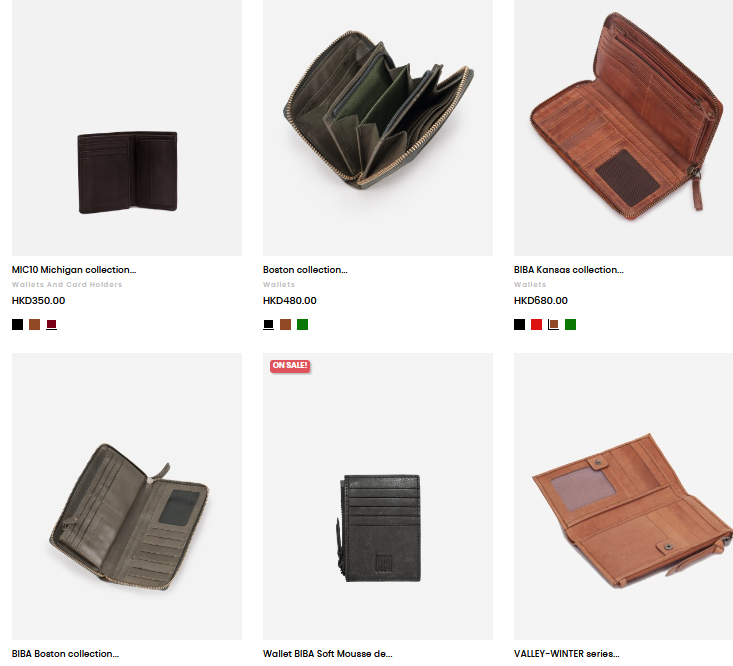This screenshot has height=666, width=733.
Task: Pick green color for Boston collection wallet
Action: coord(302,324)
